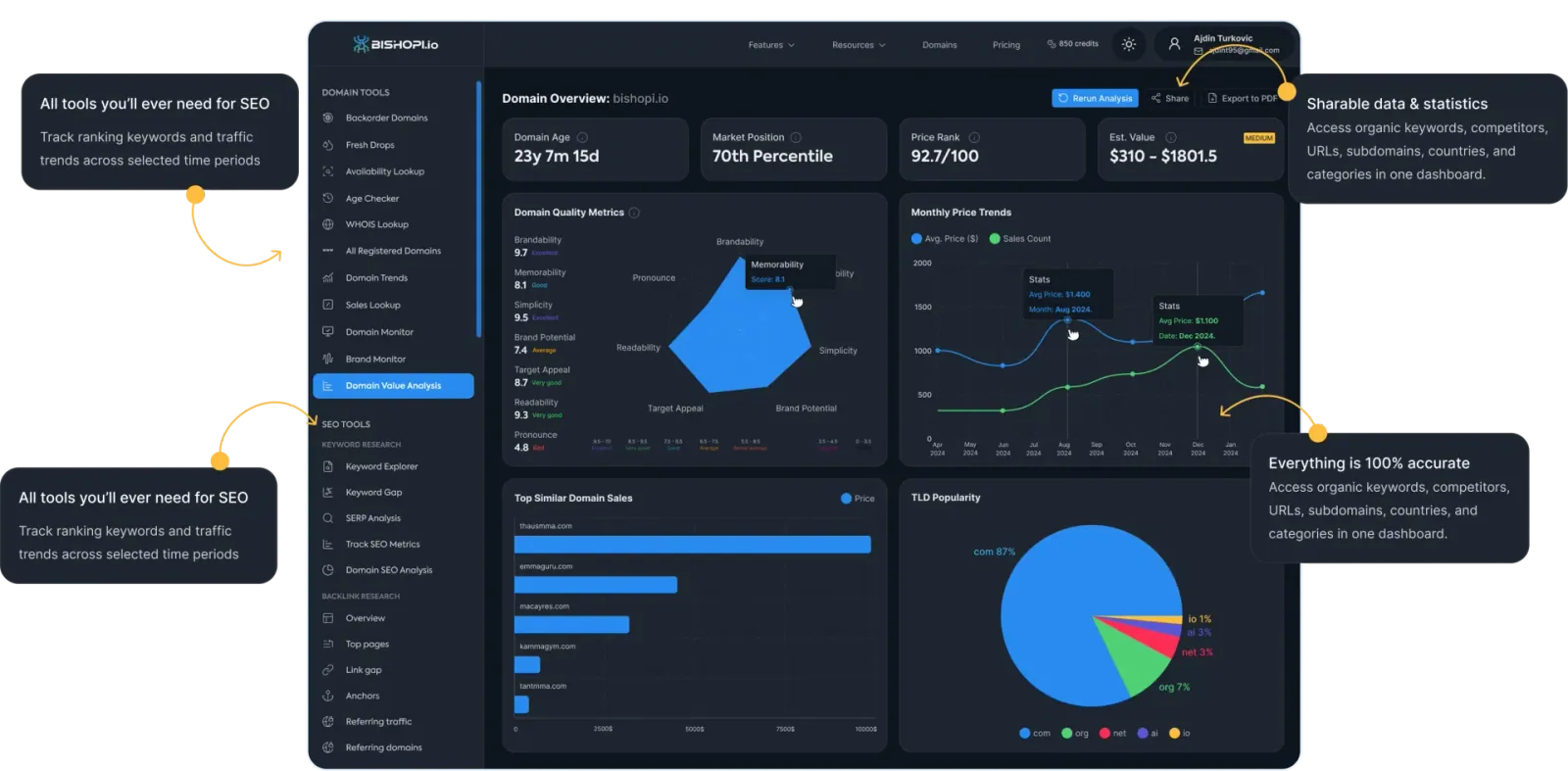Click the WHOIS Lookup globe icon
This screenshot has height=771, width=1568.
click(x=328, y=224)
